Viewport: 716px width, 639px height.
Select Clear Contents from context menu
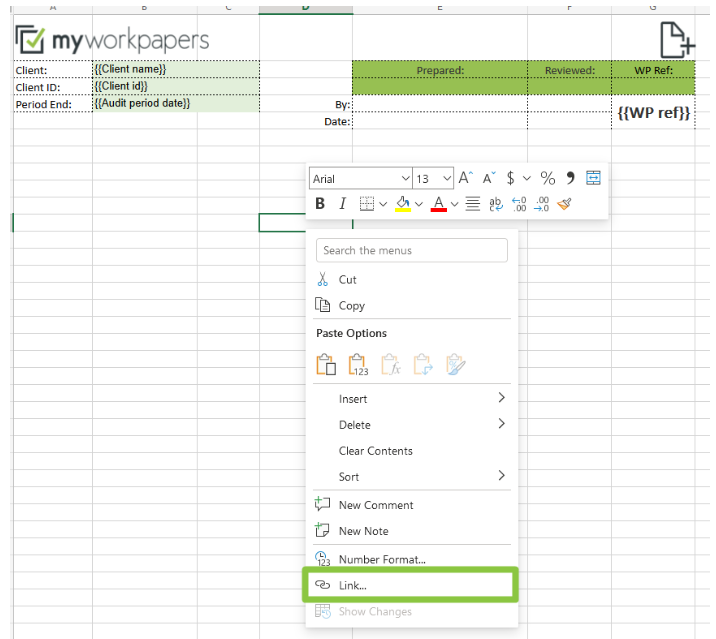pos(375,451)
